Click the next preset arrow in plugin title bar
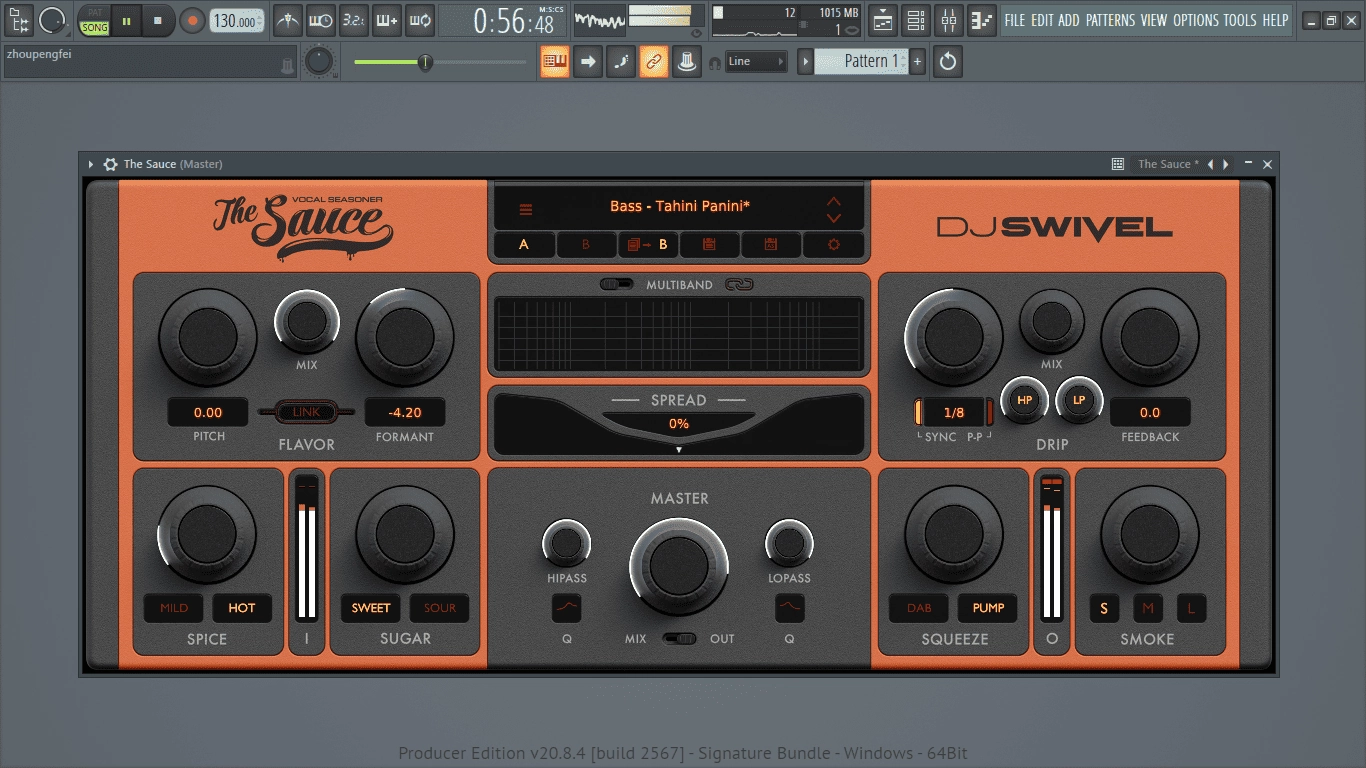 point(1226,164)
